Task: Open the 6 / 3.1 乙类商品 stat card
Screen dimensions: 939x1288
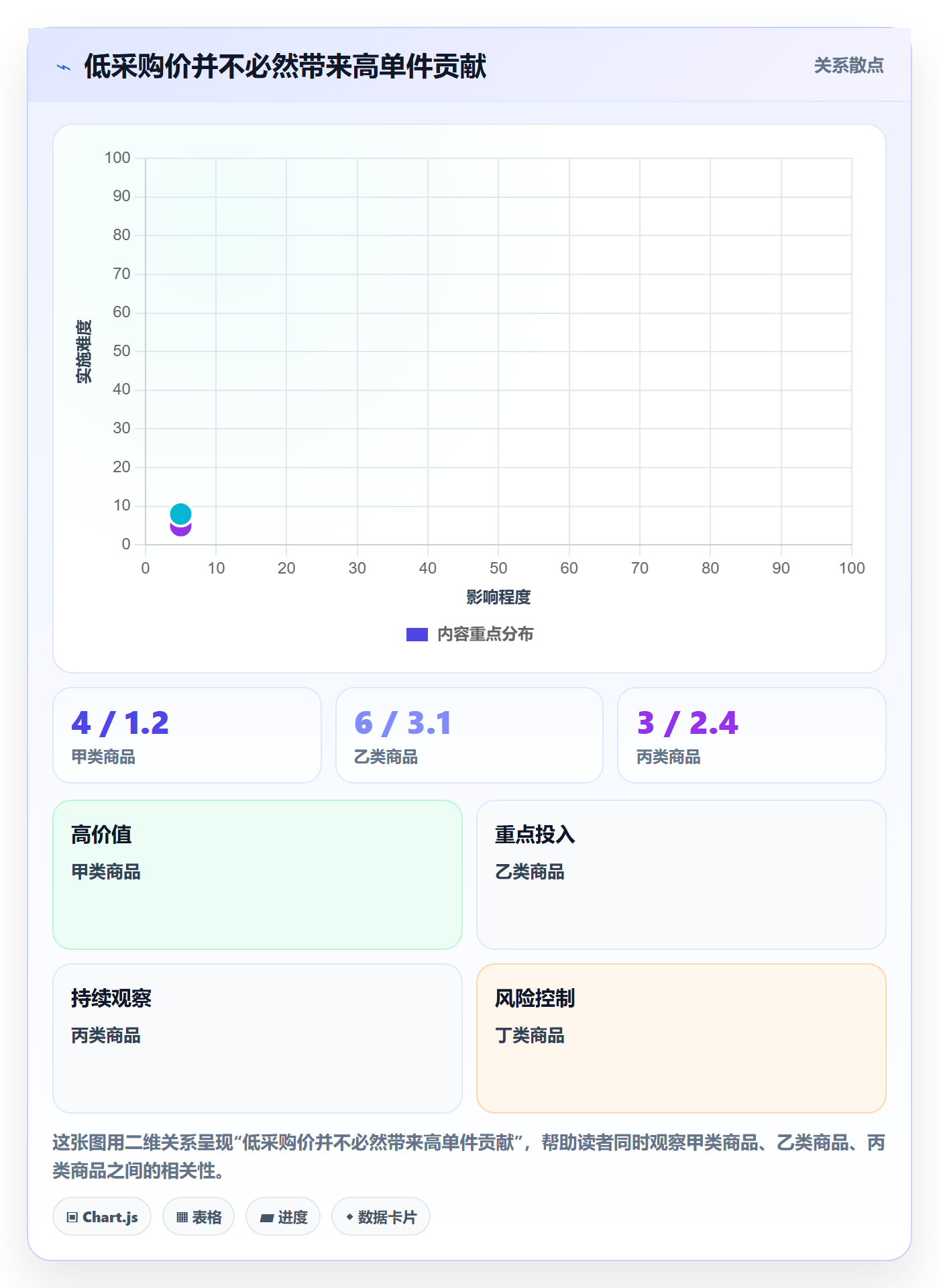Action: [x=469, y=735]
